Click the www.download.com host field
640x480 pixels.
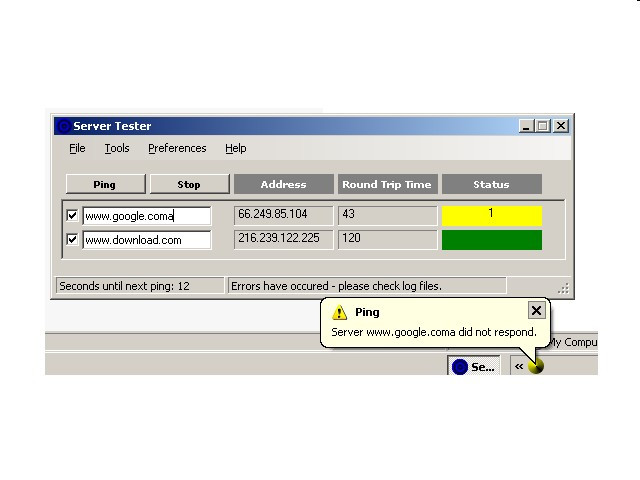click(x=147, y=240)
